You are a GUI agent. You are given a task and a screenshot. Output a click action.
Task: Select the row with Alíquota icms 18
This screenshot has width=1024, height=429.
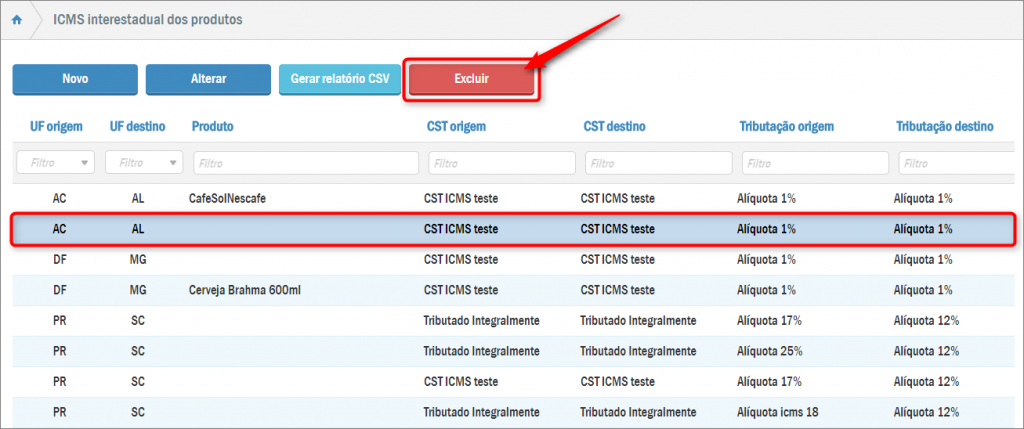[x=779, y=412]
